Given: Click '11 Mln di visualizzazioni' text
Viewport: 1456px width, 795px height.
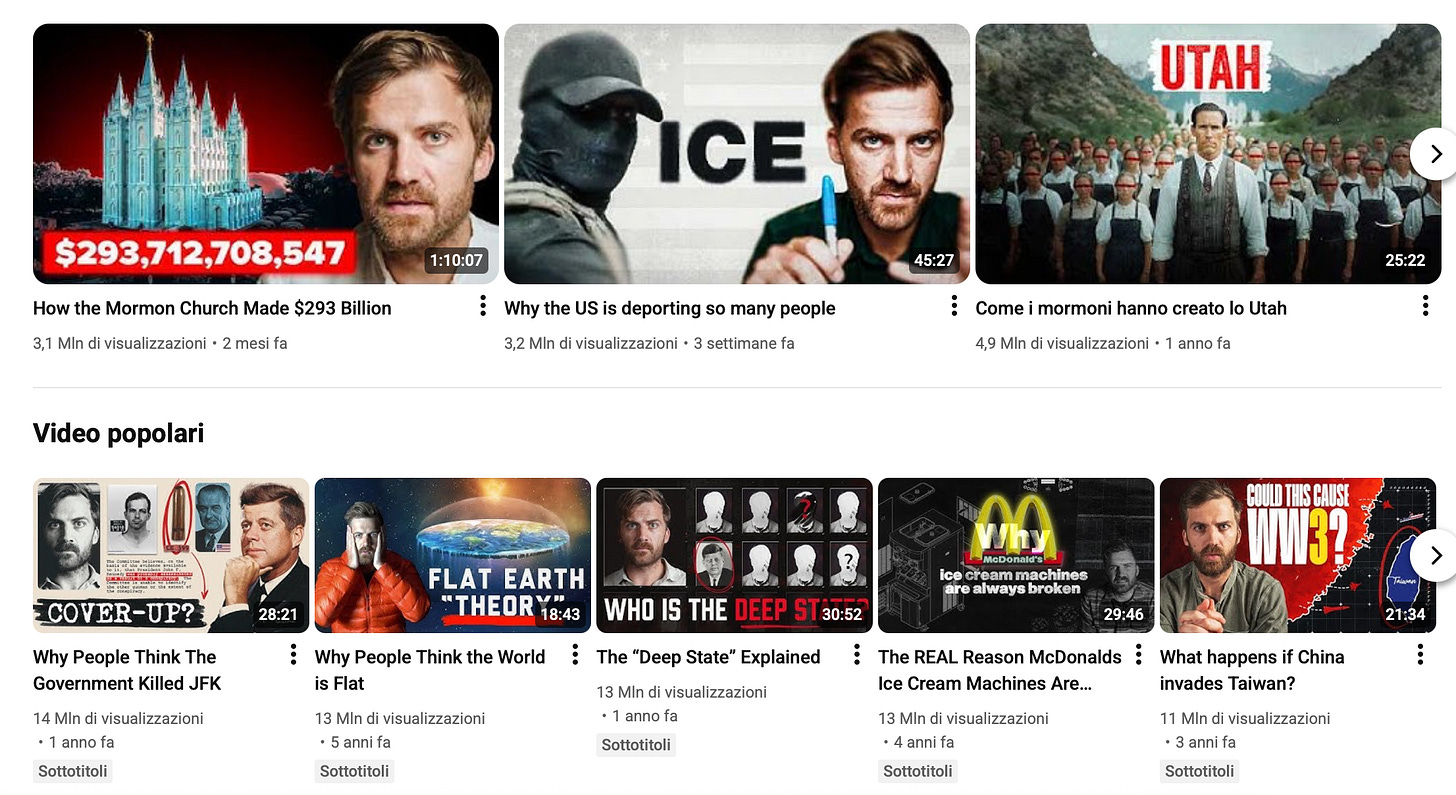Looking at the screenshot, I should pos(1245,718).
